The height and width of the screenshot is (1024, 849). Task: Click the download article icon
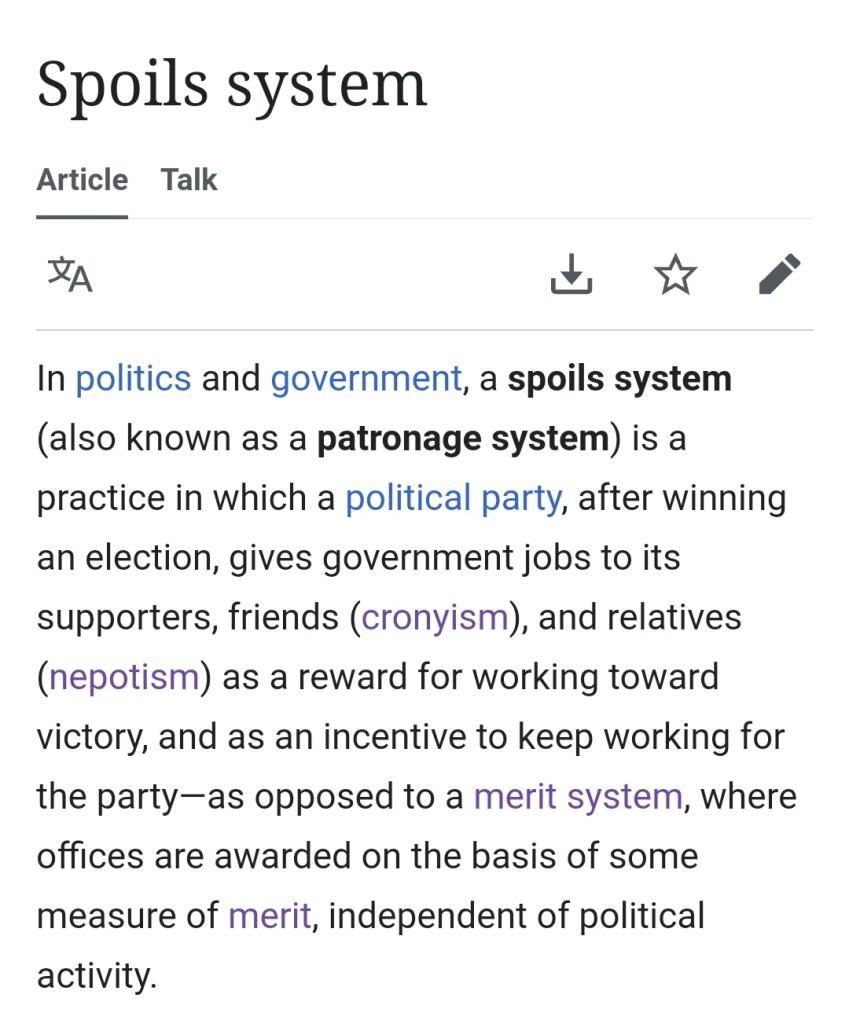point(571,274)
